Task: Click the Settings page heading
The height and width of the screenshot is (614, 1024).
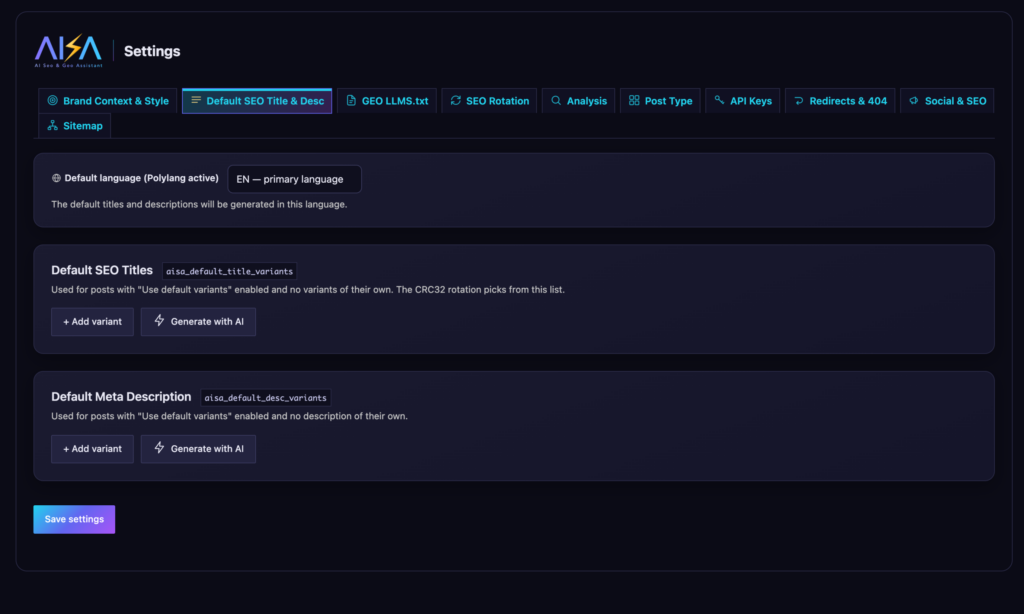Action: (152, 51)
